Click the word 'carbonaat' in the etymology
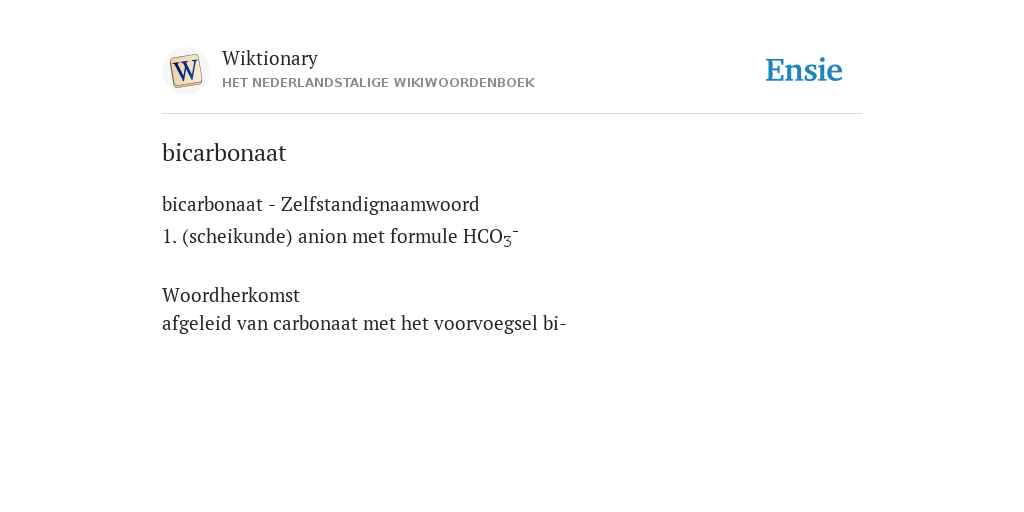The image size is (1024, 512). 315,324
